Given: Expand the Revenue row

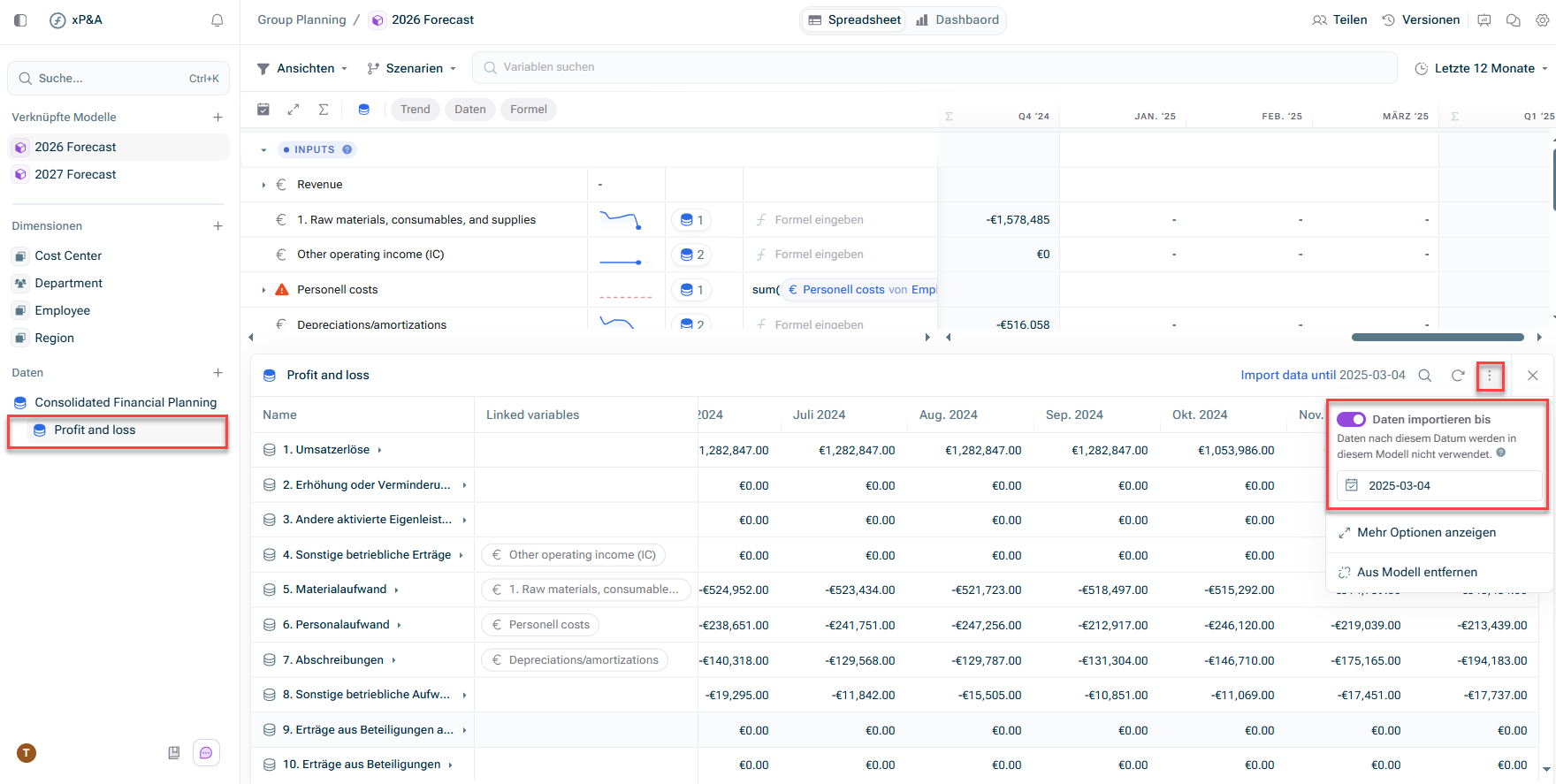Looking at the screenshot, I should click(x=263, y=185).
